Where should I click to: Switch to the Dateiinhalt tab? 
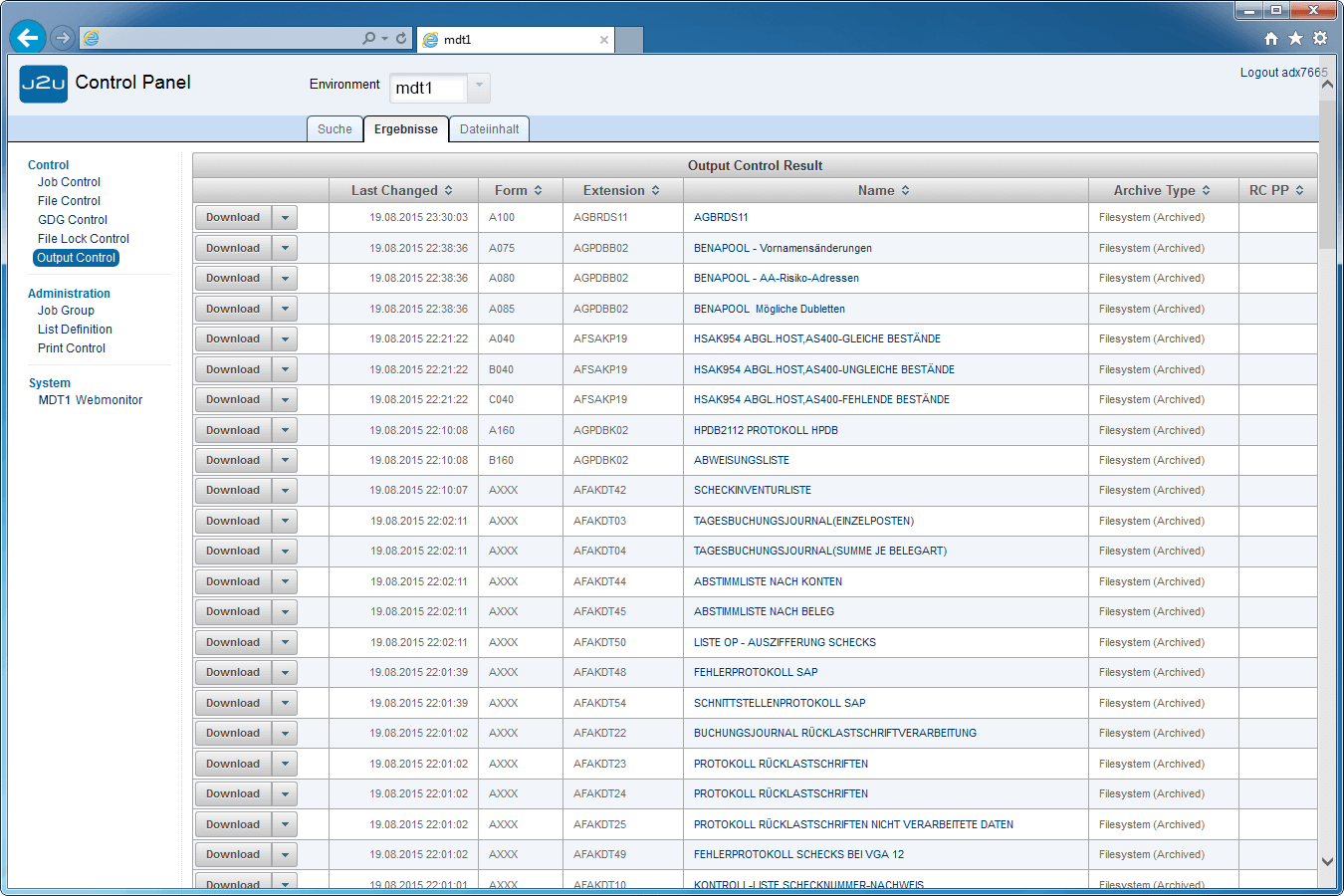coord(489,129)
